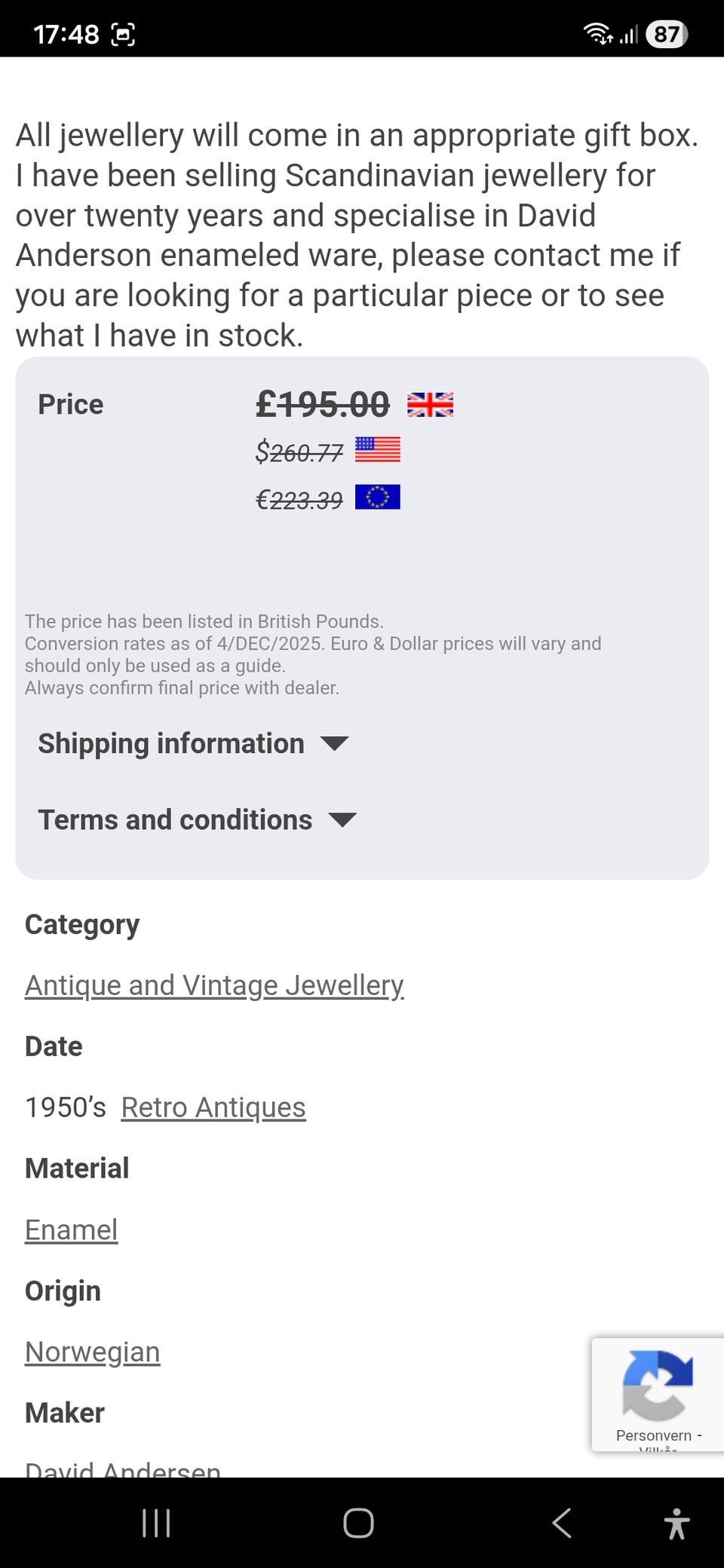Tap the Wi-Fi status icon
Viewport: 724px width, 1568px height.
(x=597, y=34)
